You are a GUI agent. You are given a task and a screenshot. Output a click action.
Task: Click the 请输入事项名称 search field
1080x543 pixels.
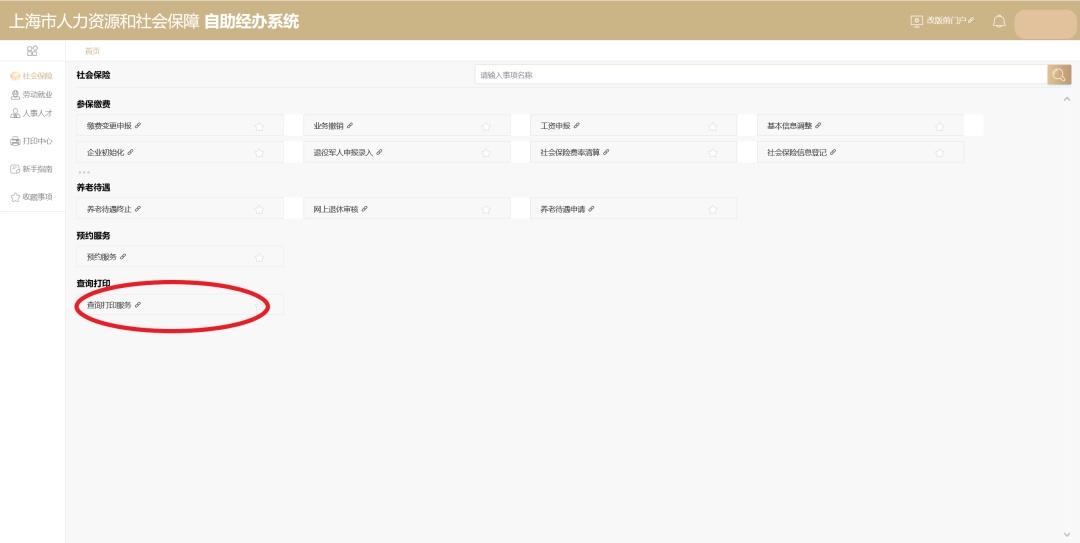pyautogui.click(x=761, y=75)
